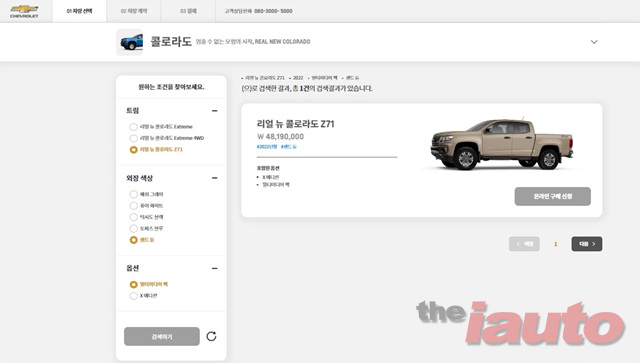This screenshot has width=640, height=363.
Task: Click the Chevrolet logo in the header
Action: (x=24, y=11)
